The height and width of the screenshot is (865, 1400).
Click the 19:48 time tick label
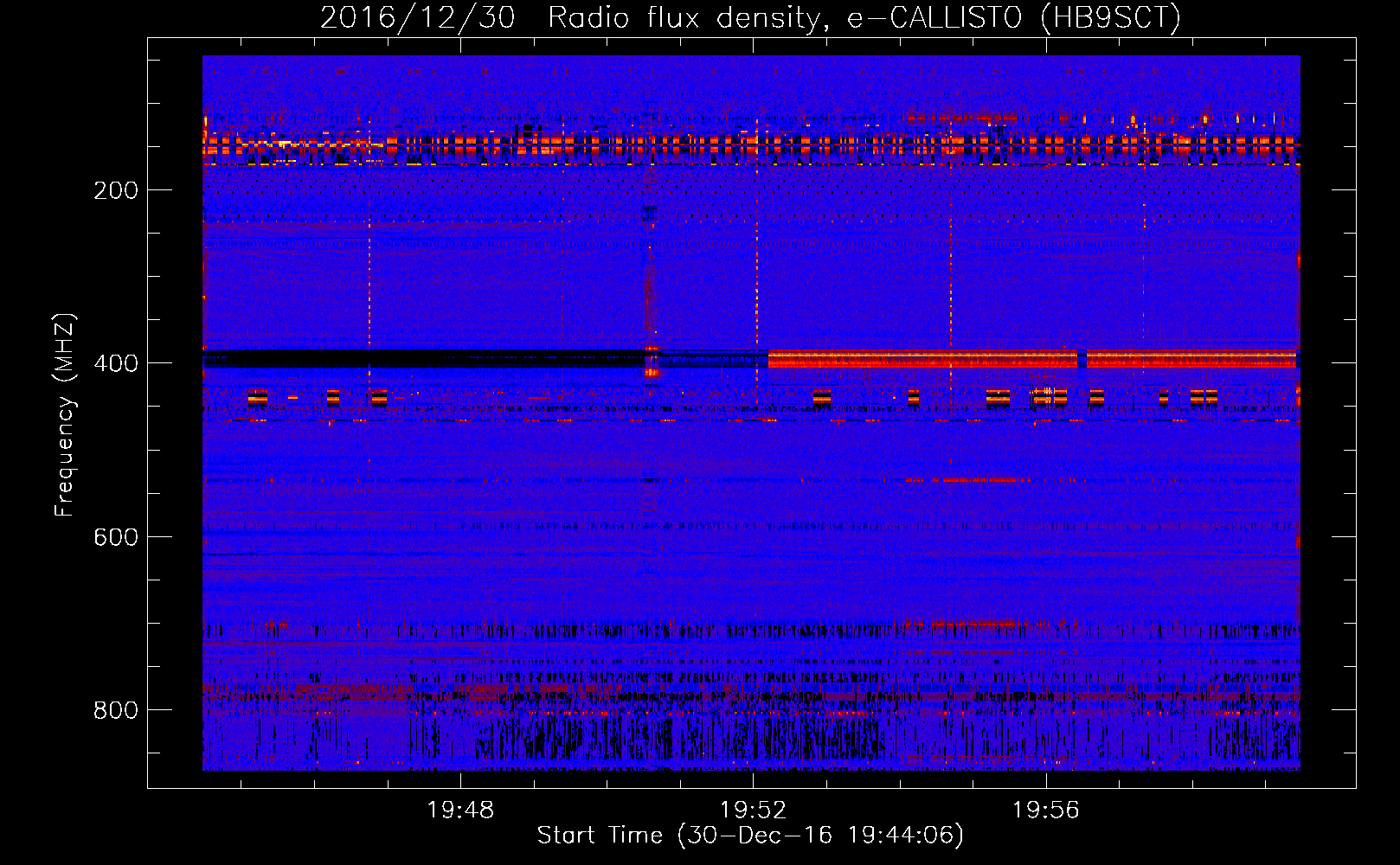460,810
